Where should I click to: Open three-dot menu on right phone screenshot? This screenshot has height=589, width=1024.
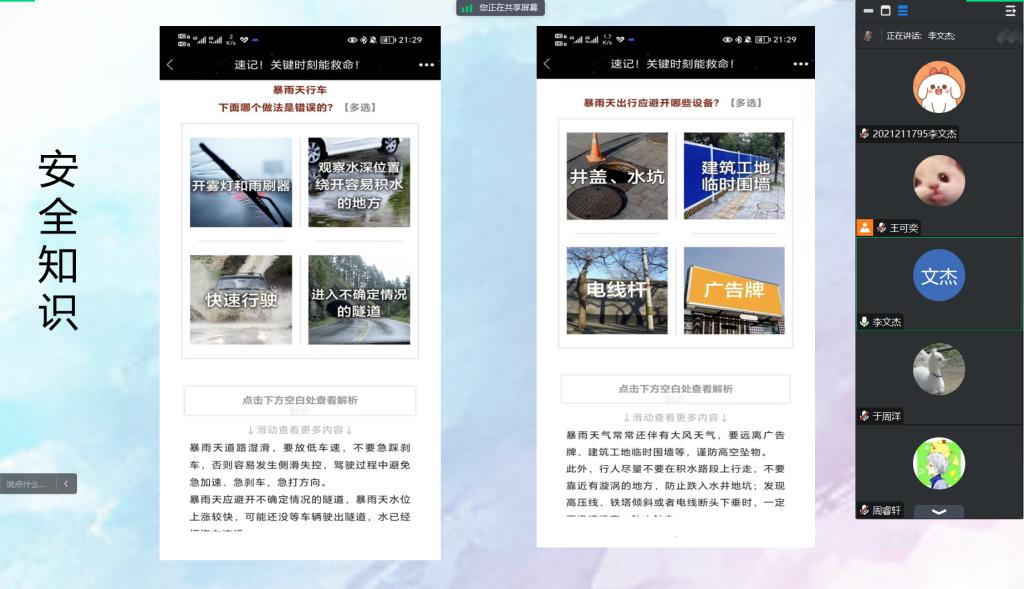[803, 64]
